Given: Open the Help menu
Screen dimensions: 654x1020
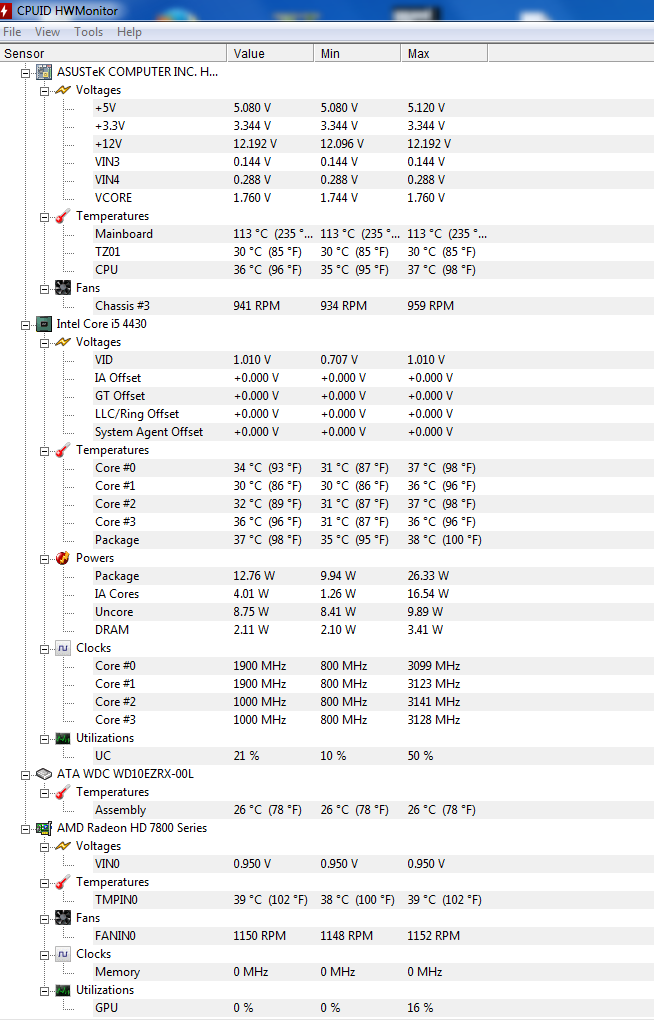Looking at the screenshot, I should 129,32.
